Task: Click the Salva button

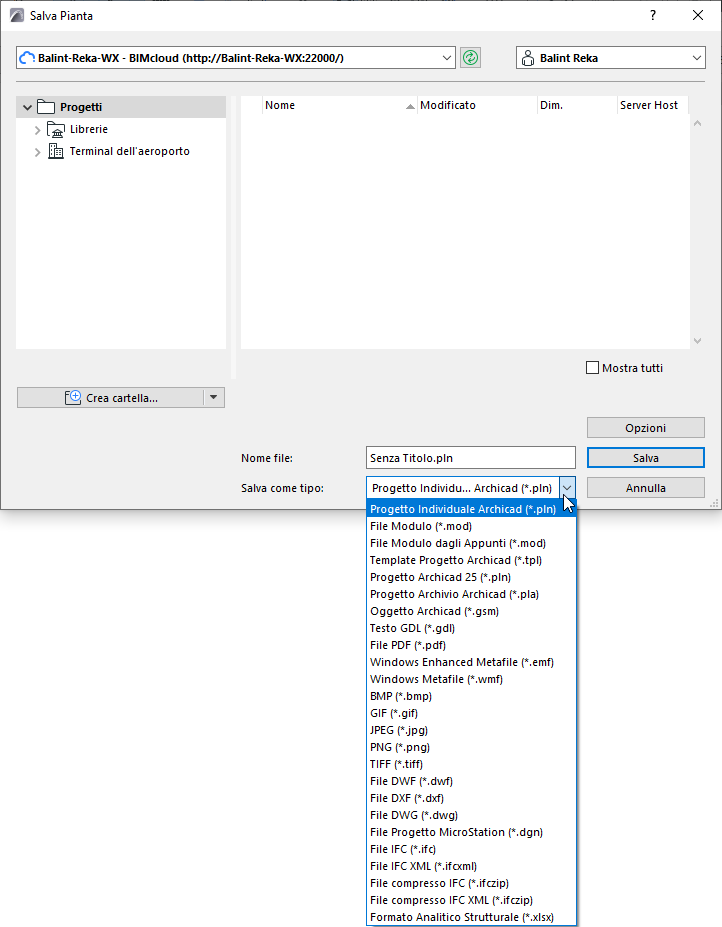Action: coord(646,458)
